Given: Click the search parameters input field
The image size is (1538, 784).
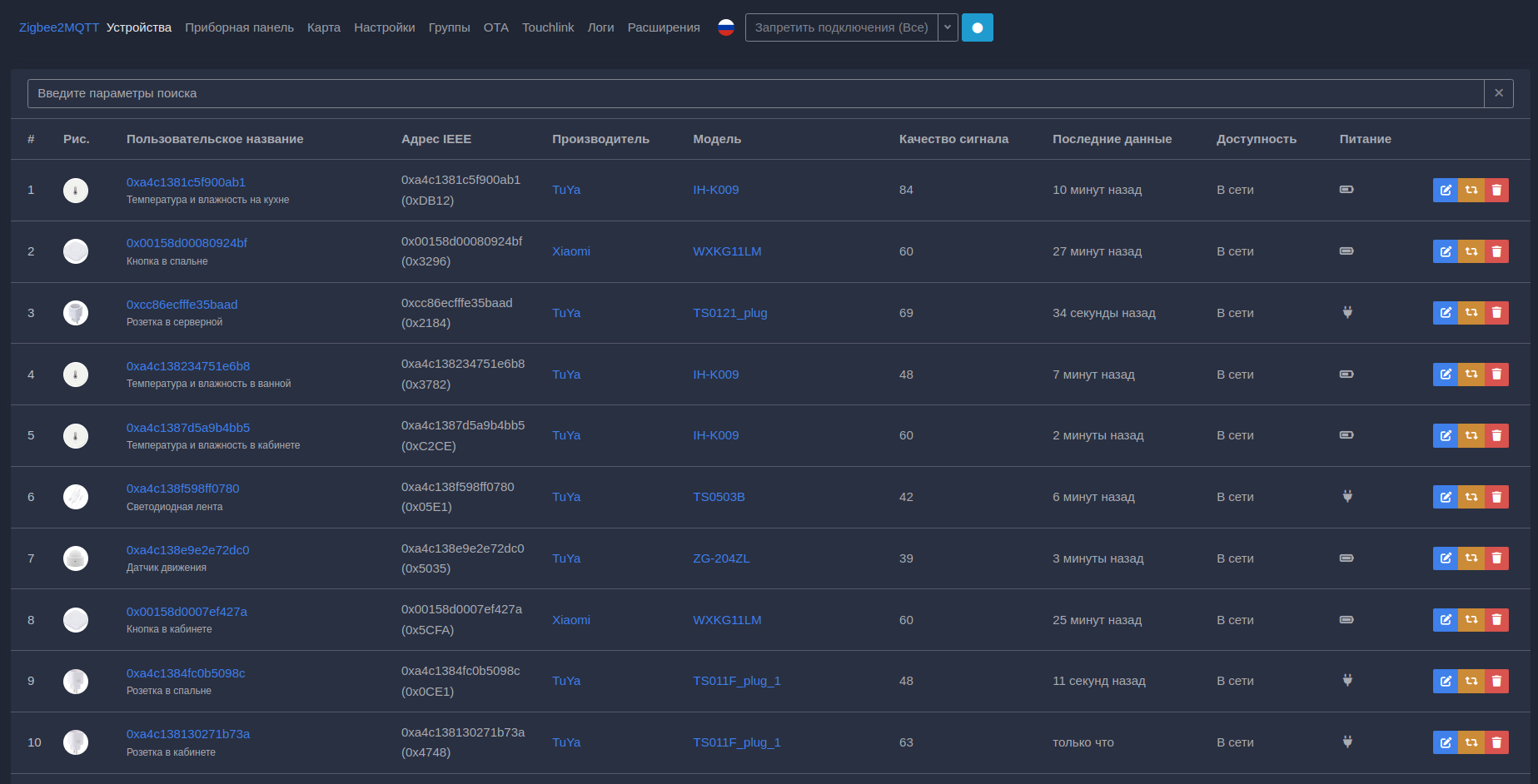Looking at the screenshot, I should 756,93.
